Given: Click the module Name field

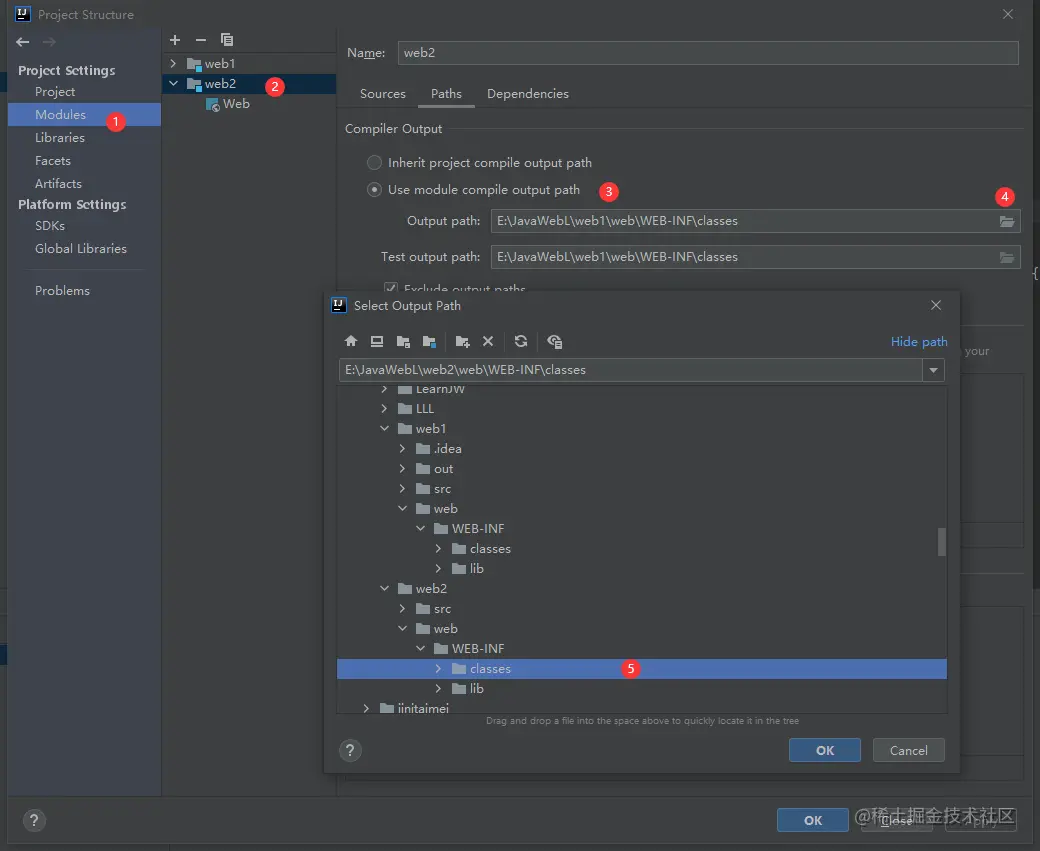Looking at the screenshot, I should pyautogui.click(x=708, y=52).
